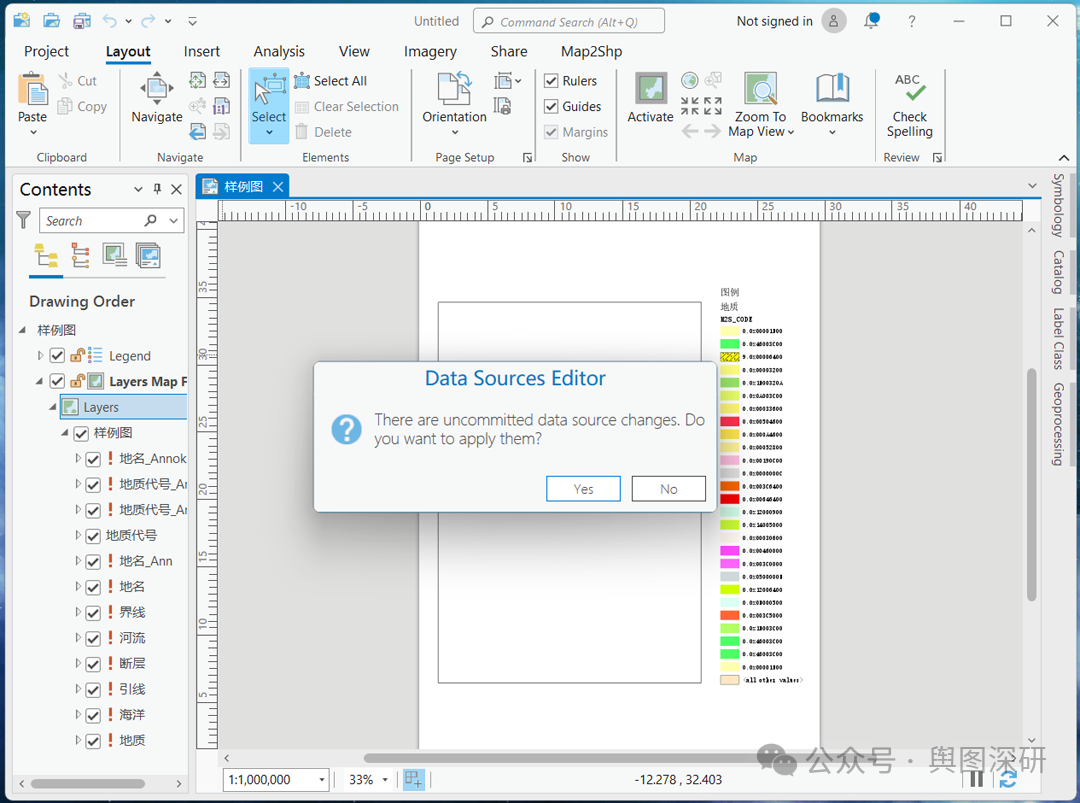
Task: Open the Contents search options dropdown
Action: coord(174,220)
